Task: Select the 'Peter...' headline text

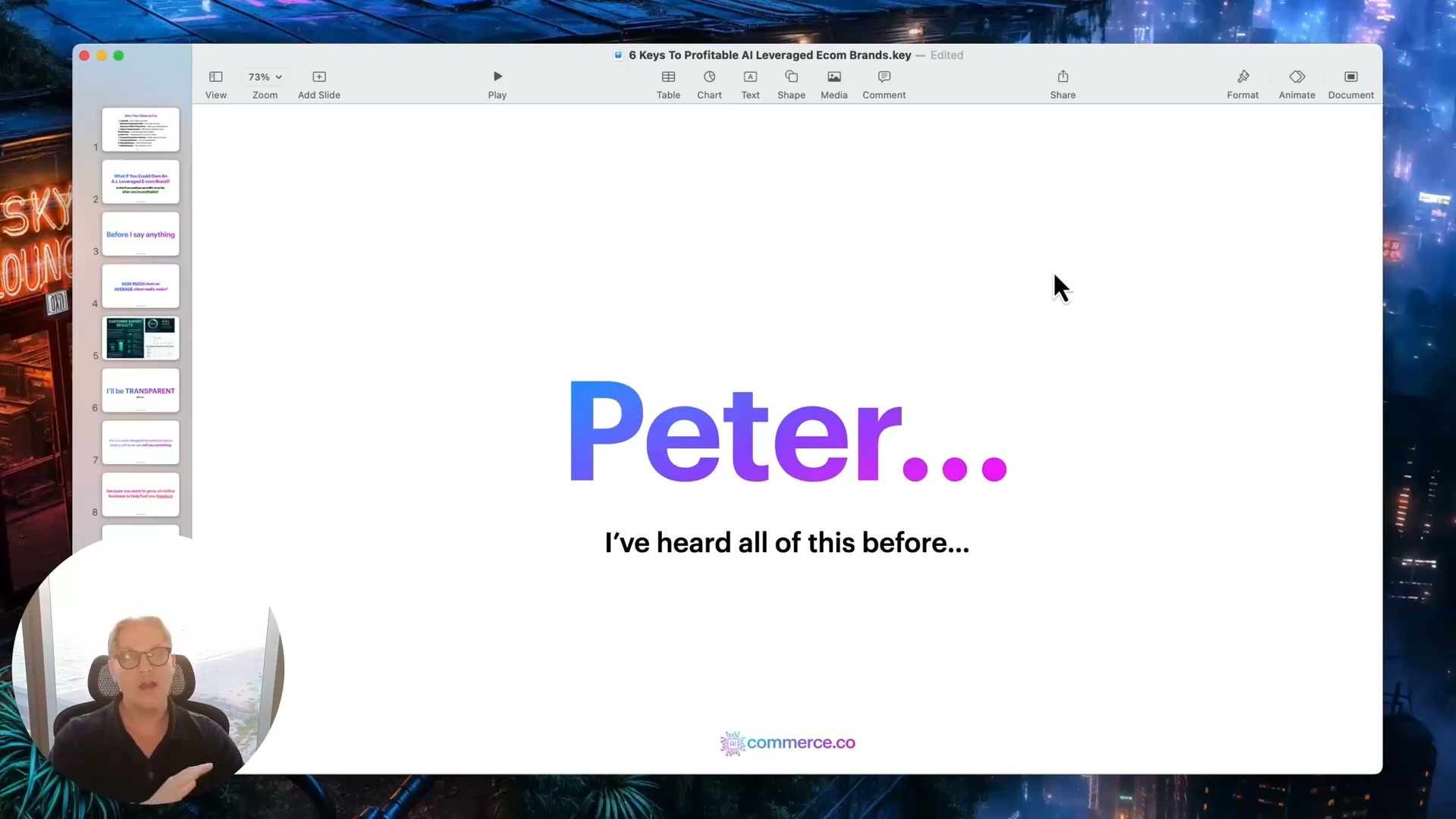Action: point(788,431)
